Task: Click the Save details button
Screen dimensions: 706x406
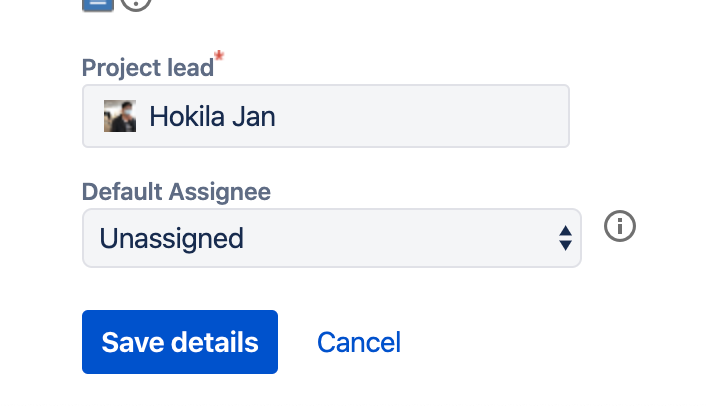Action: 180,342
